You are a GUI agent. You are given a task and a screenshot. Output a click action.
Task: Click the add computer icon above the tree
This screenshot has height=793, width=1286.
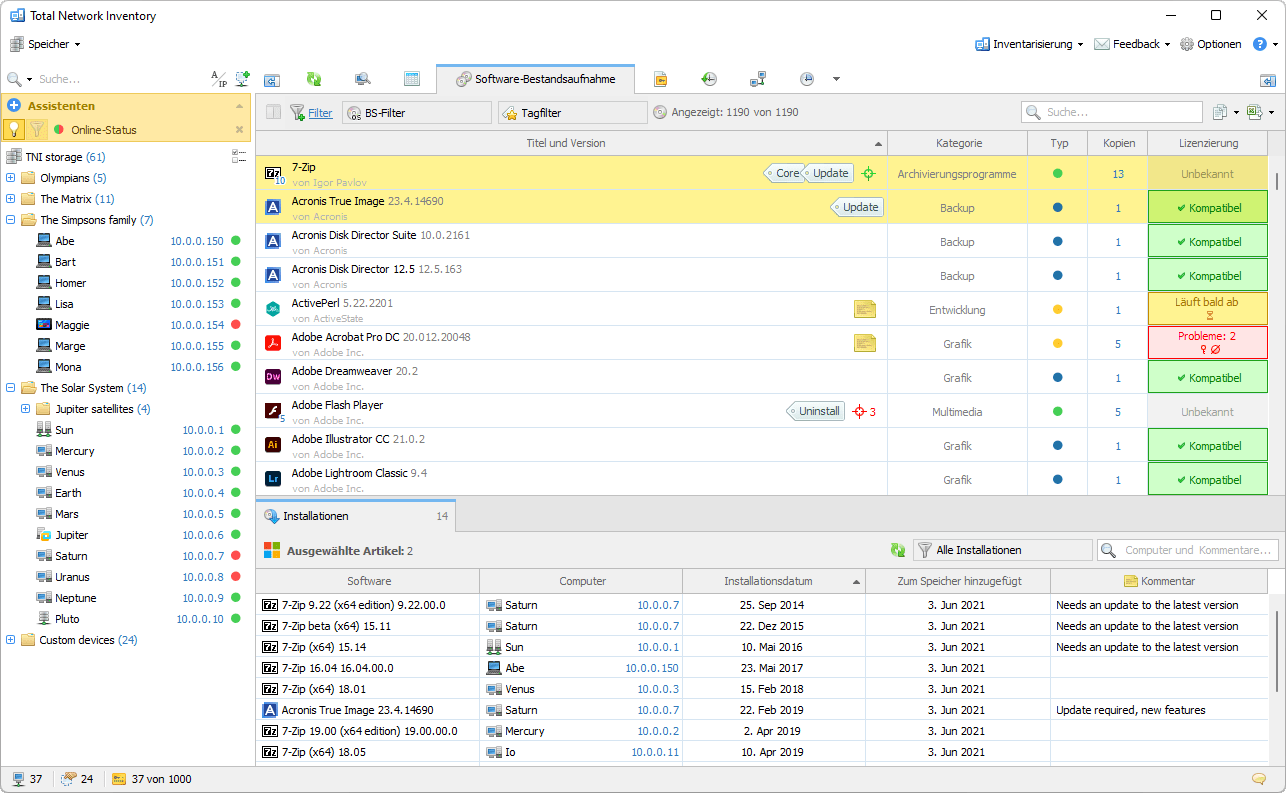pyautogui.click(x=243, y=79)
